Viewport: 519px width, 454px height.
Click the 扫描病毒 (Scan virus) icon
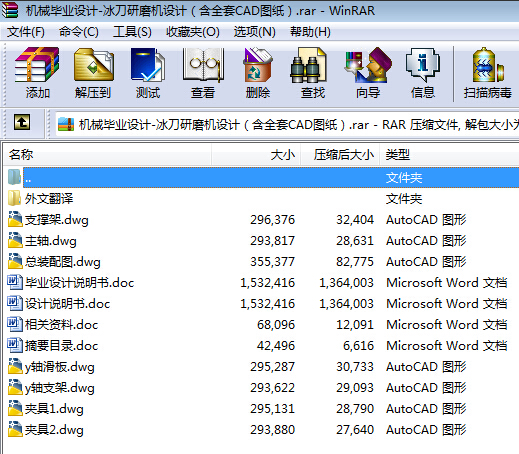click(488, 65)
